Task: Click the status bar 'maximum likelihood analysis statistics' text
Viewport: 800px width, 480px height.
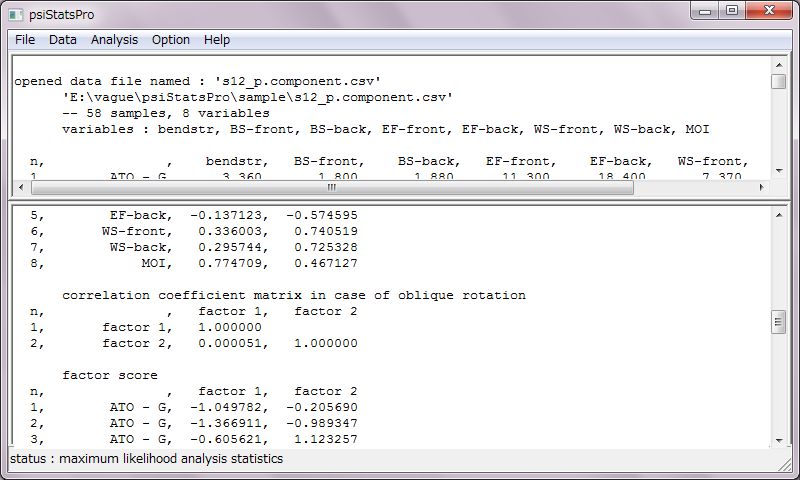Action: point(171,459)
